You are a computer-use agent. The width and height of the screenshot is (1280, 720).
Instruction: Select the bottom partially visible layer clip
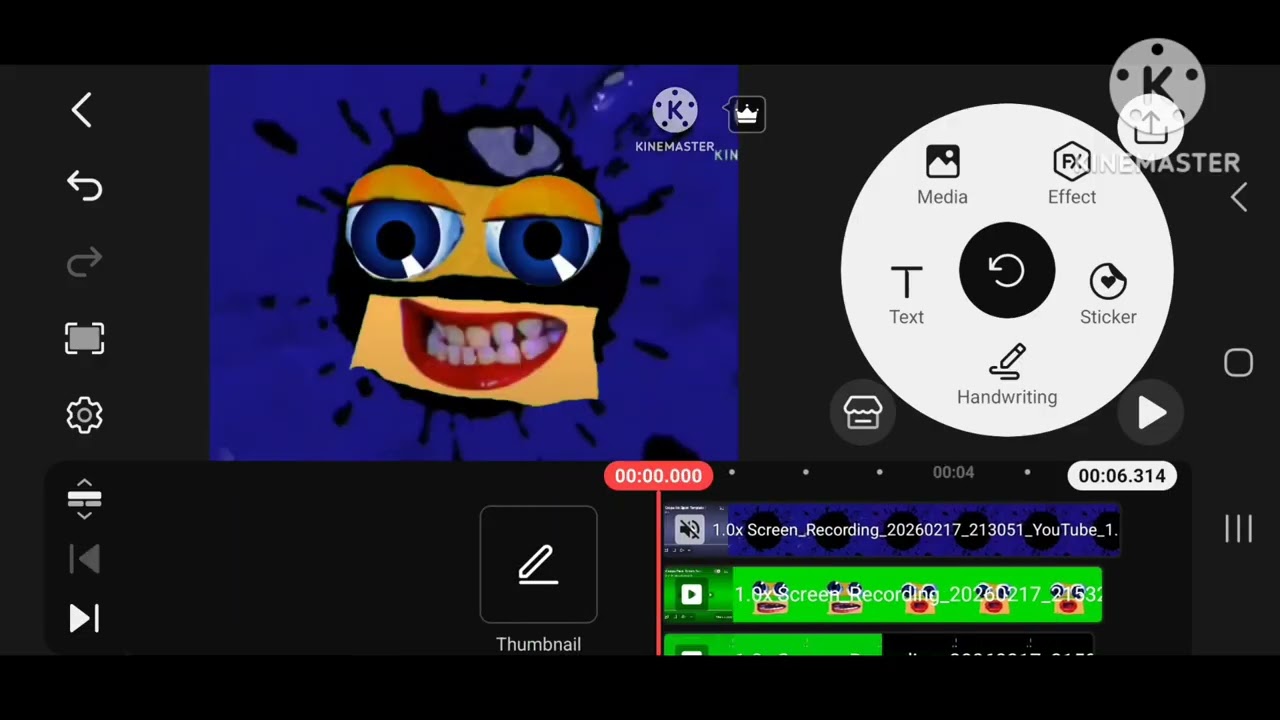(x=880, y=645)
